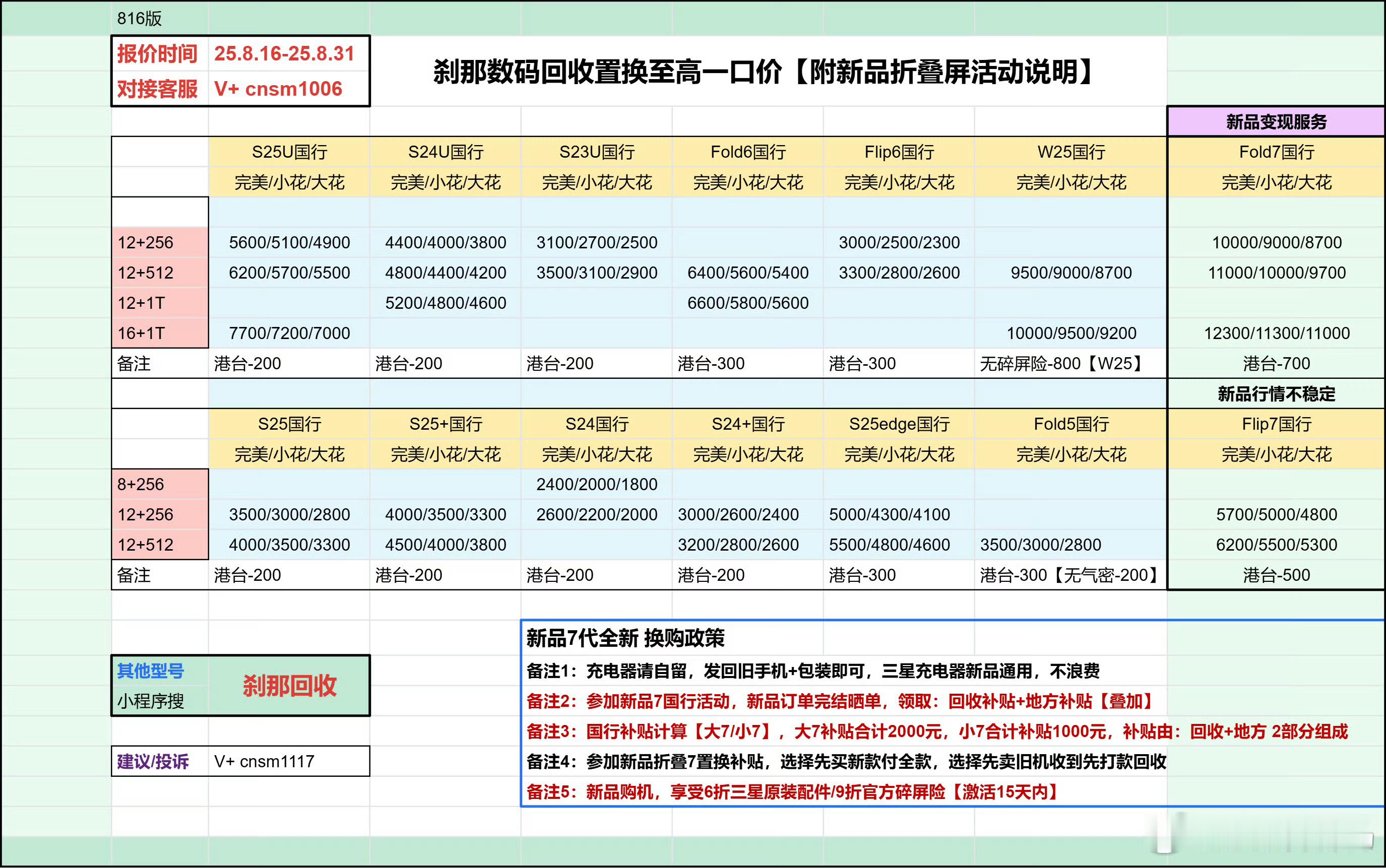This screenshot has height=868, width=1386.
Task: Click the price cell '5700/5000/4800'
Action: [1276, 514]
